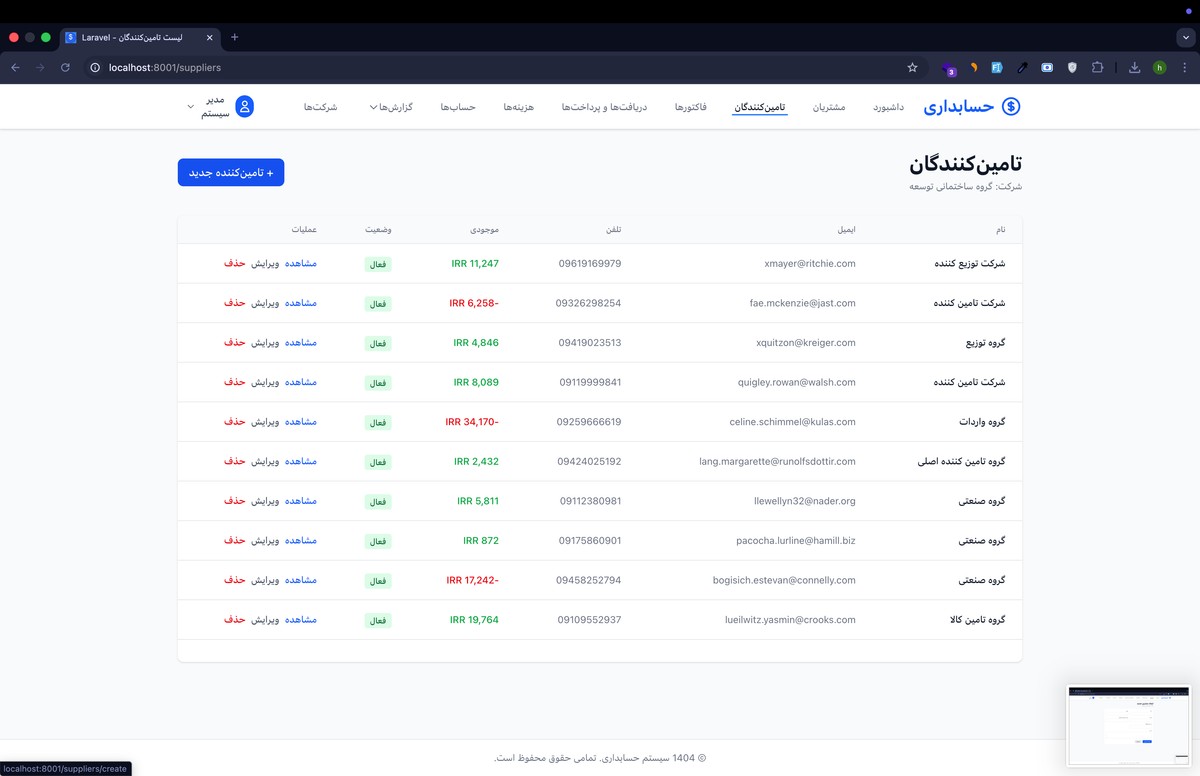This screenshot has height=776, width=1200.
Task: Toggle فعال status on شرکت توزیع کننده row
Action: [x=377, y=264]
